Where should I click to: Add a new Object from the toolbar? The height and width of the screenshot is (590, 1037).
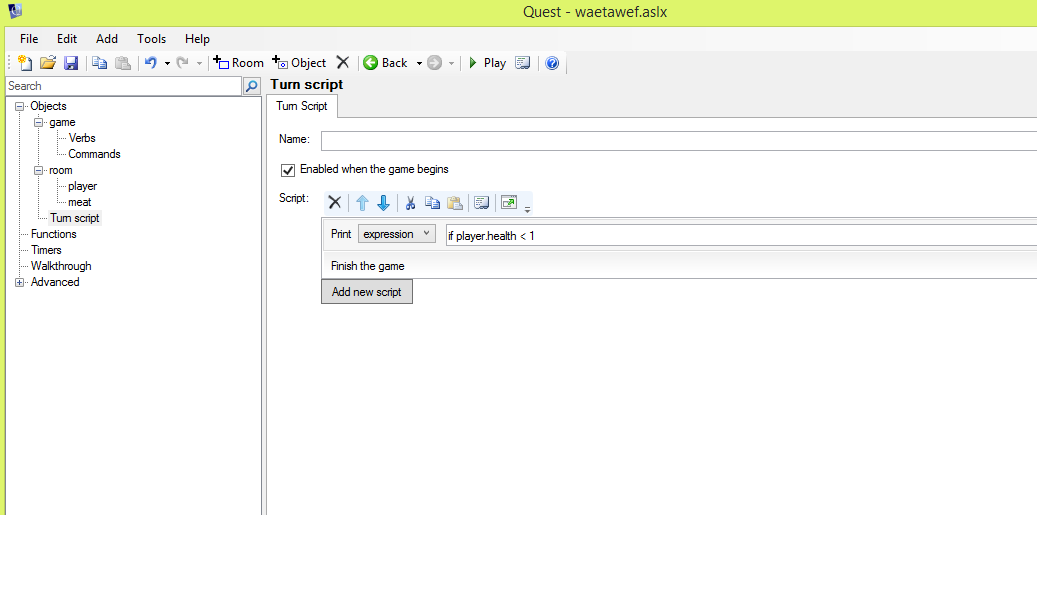click(x=299, y=63)
